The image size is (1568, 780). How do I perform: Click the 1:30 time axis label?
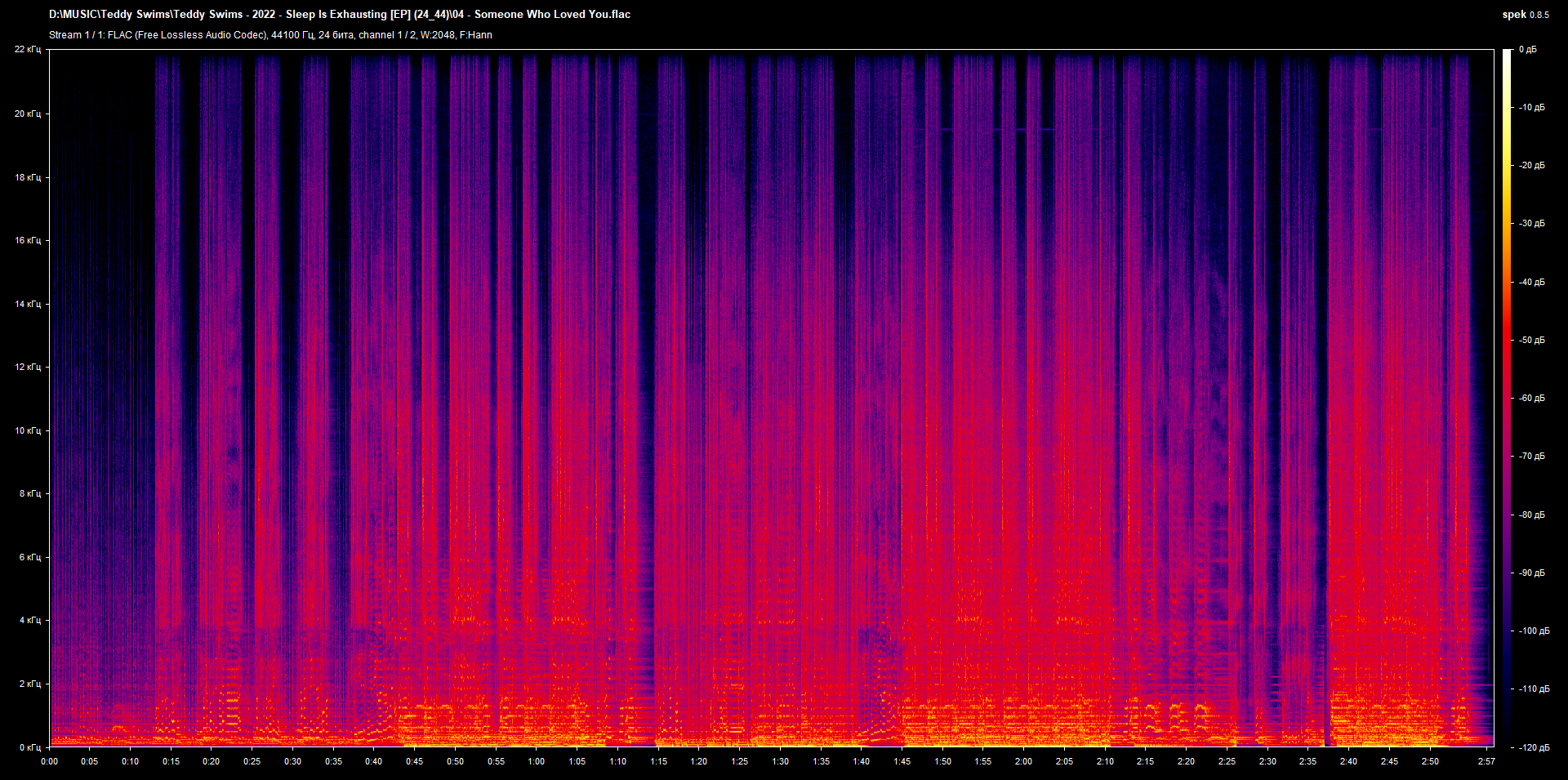(x=780, y=761)
